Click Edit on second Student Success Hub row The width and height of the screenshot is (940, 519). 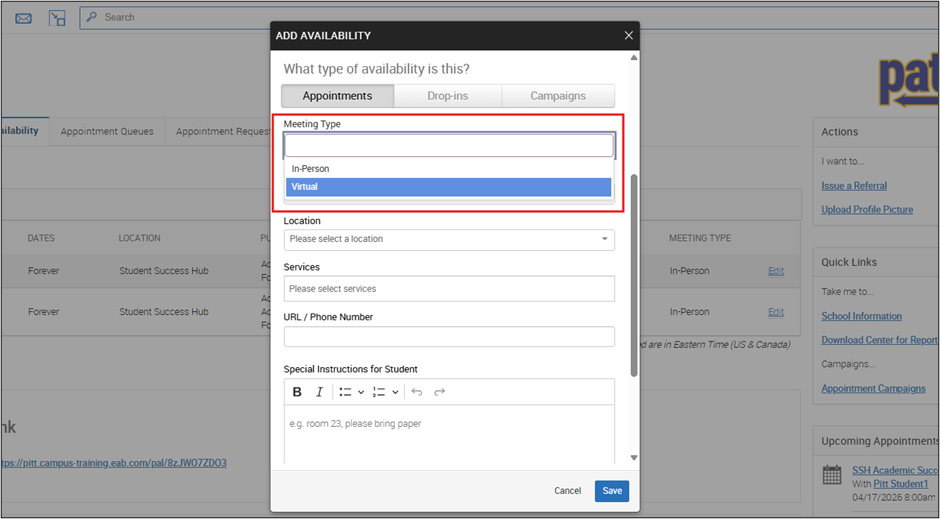[x=776, y=312]
